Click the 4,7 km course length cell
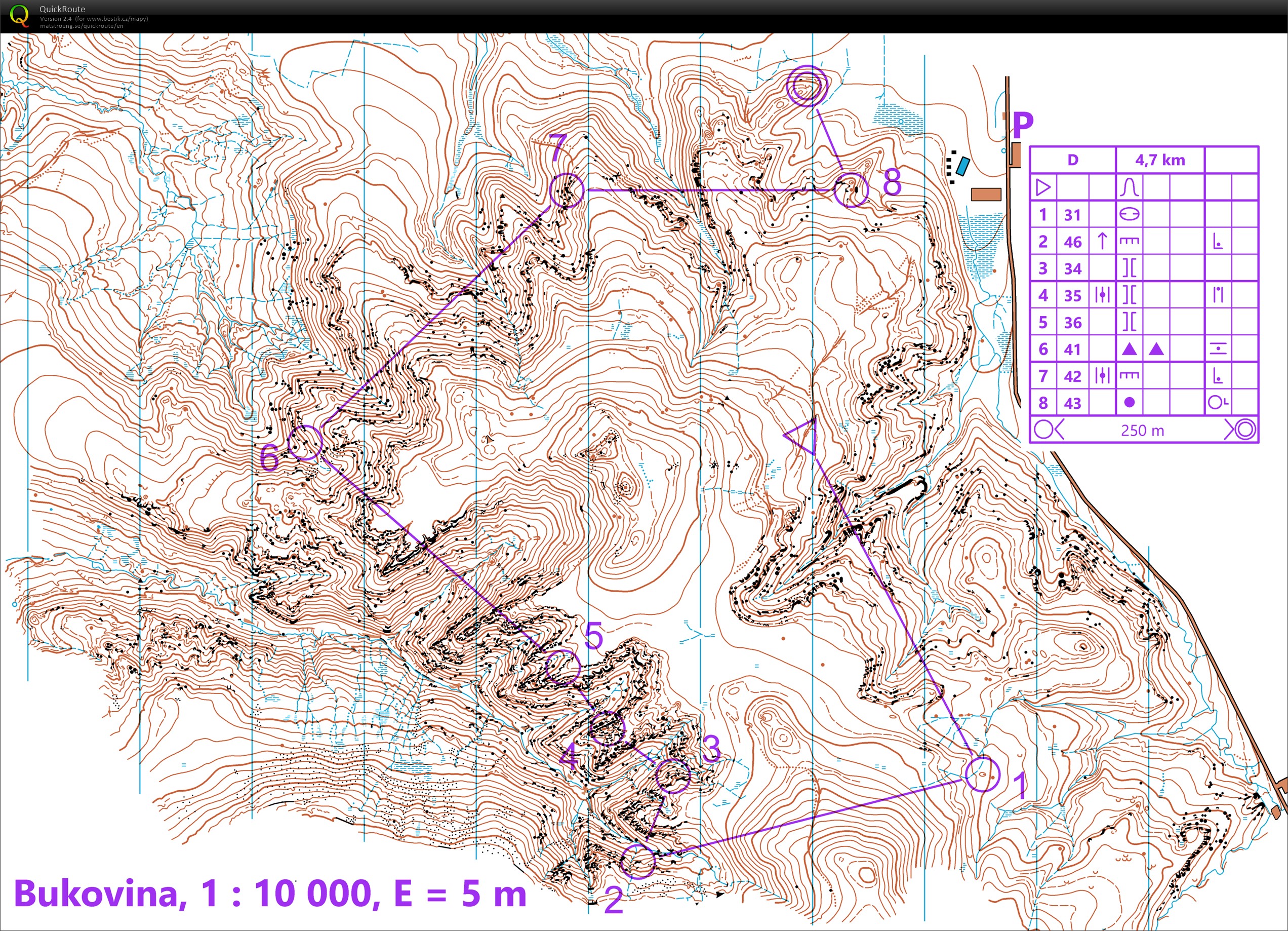This screenshot has width=1288, height=931. (x=1160, y=160)
